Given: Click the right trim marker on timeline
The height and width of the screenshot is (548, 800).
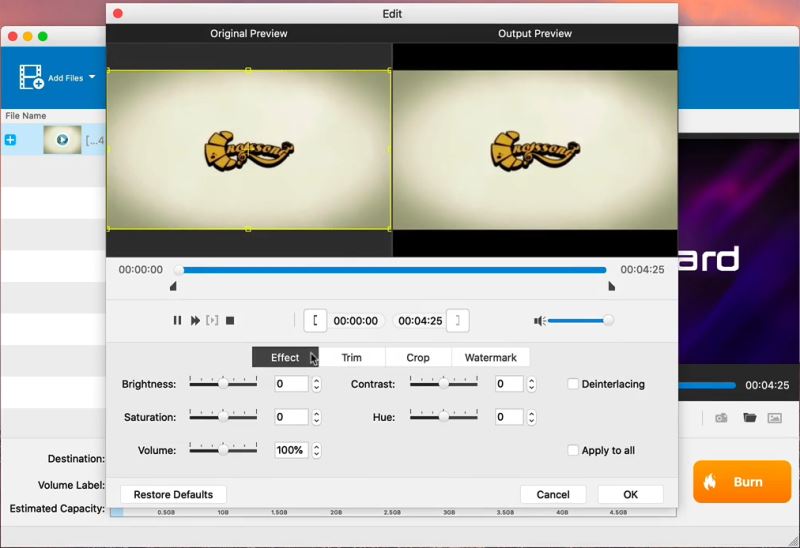Looking at the screenshot, I should (x=611, y=286).
